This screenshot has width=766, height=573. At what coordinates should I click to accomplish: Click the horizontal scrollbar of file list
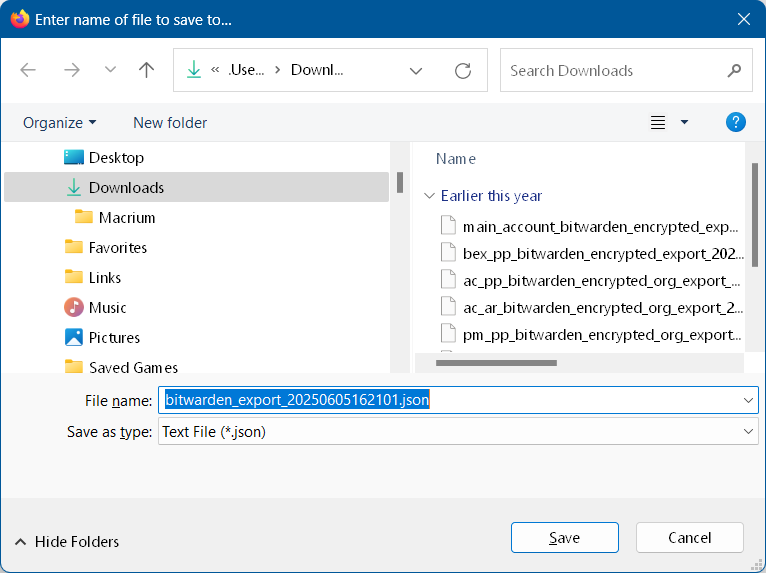[x=496, y=363]
